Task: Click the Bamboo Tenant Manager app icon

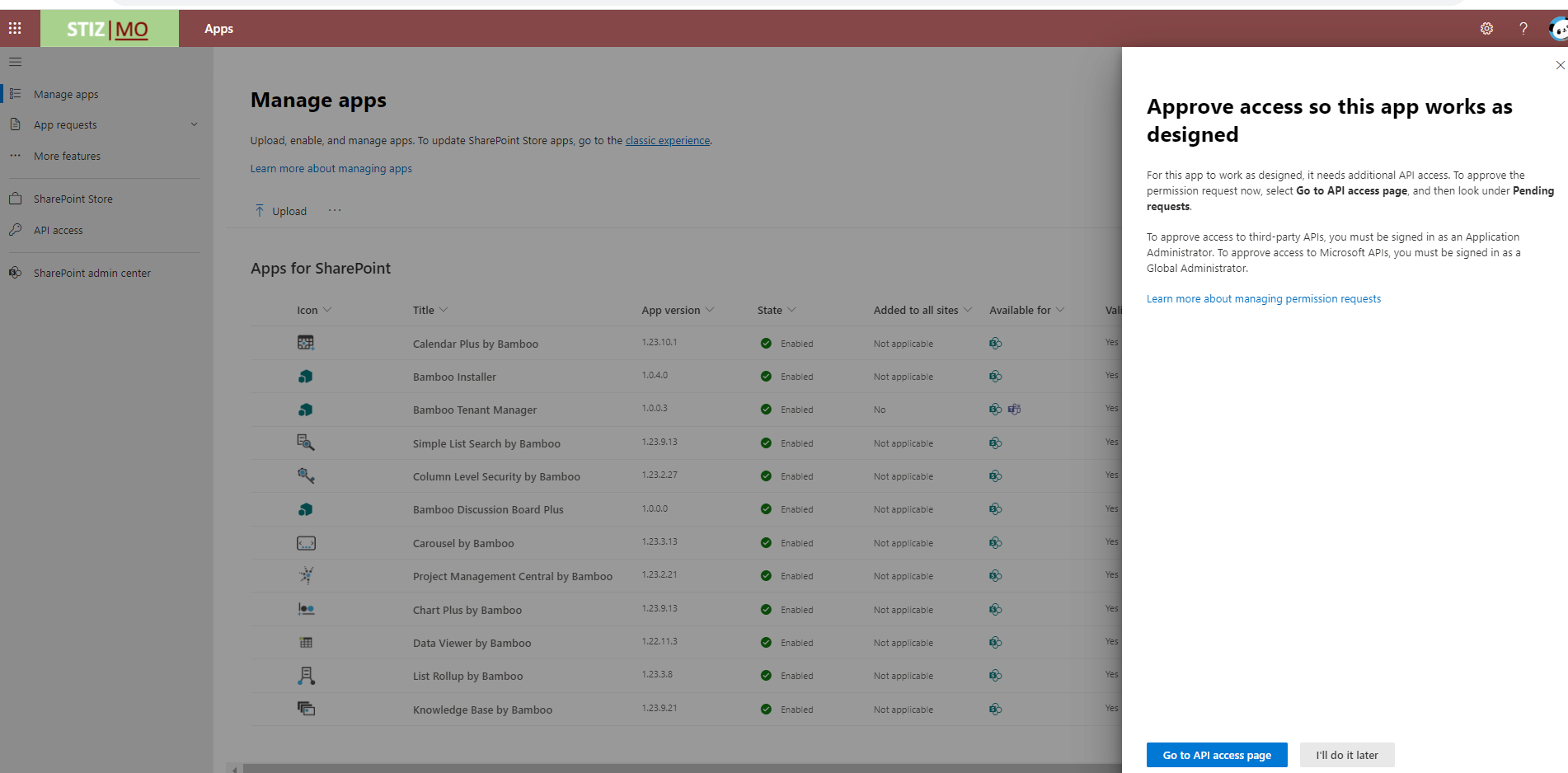Action: point(306,410)
